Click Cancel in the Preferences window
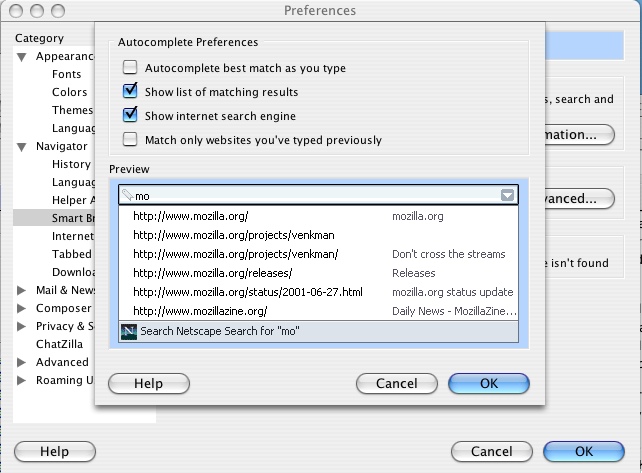 click(492, 452)
